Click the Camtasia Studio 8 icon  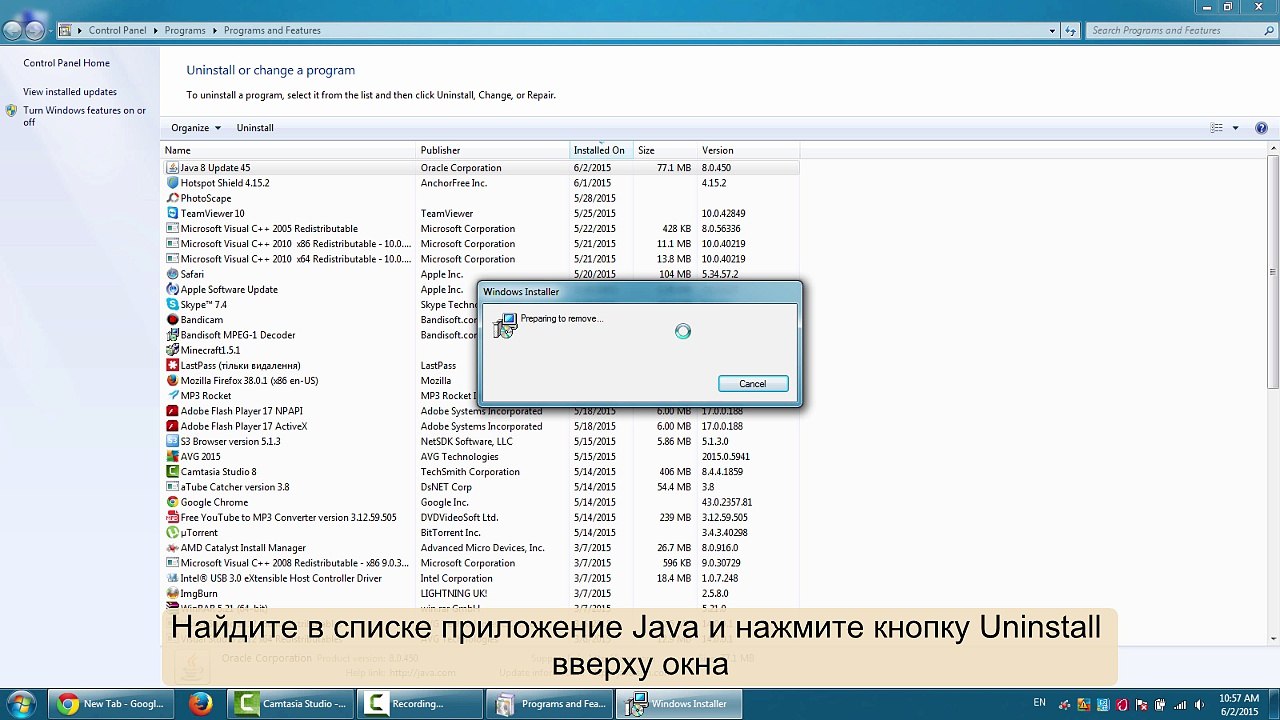coord(172,472)
